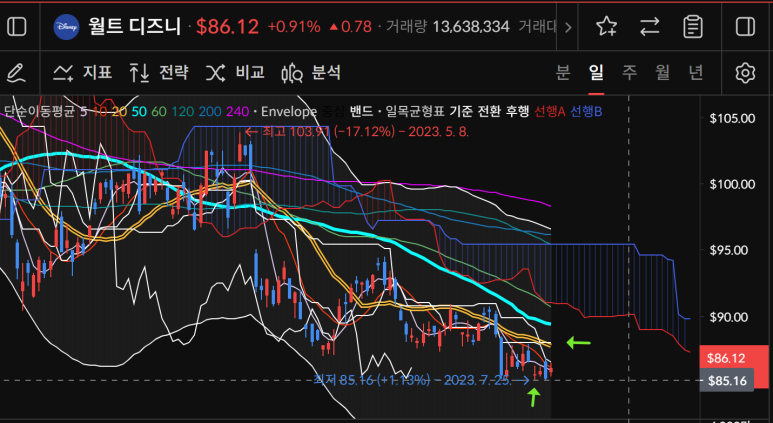Toggle the Envelope 밴드 legend item

click(361, 111)
